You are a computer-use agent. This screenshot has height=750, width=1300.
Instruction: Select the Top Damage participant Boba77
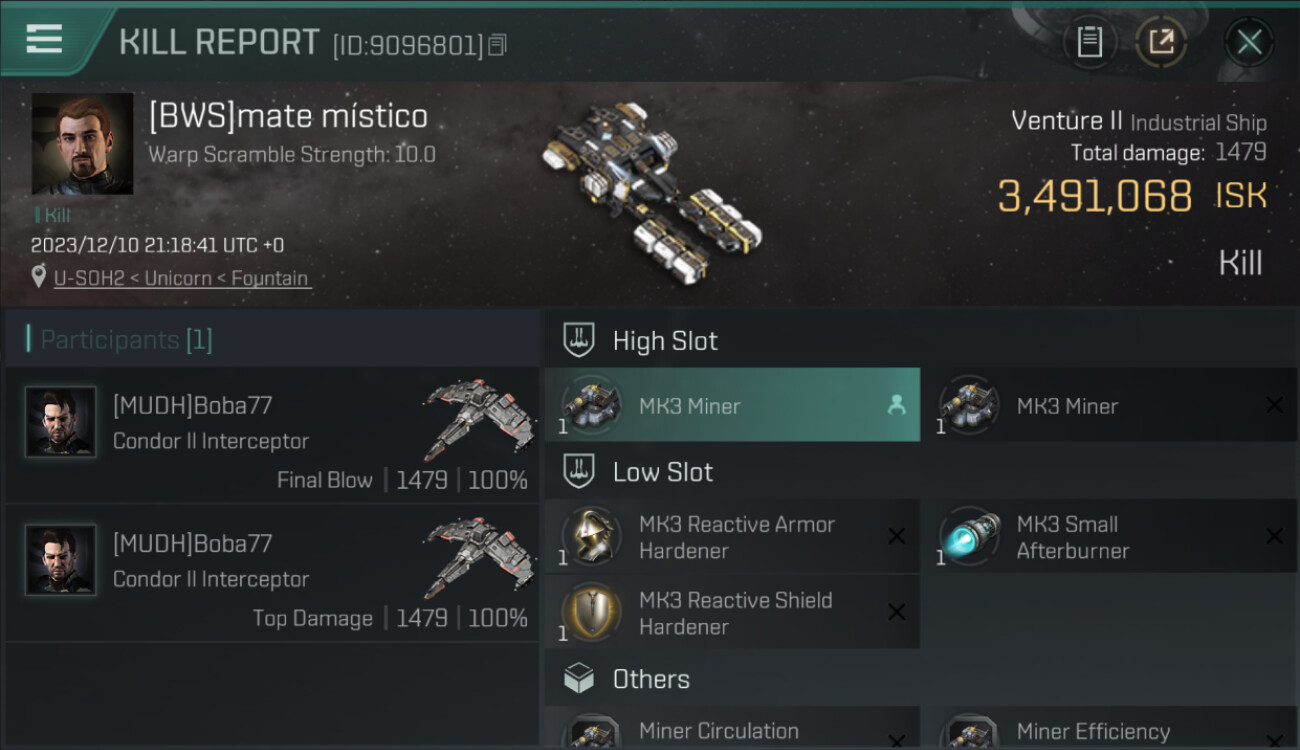coord(272,573)
